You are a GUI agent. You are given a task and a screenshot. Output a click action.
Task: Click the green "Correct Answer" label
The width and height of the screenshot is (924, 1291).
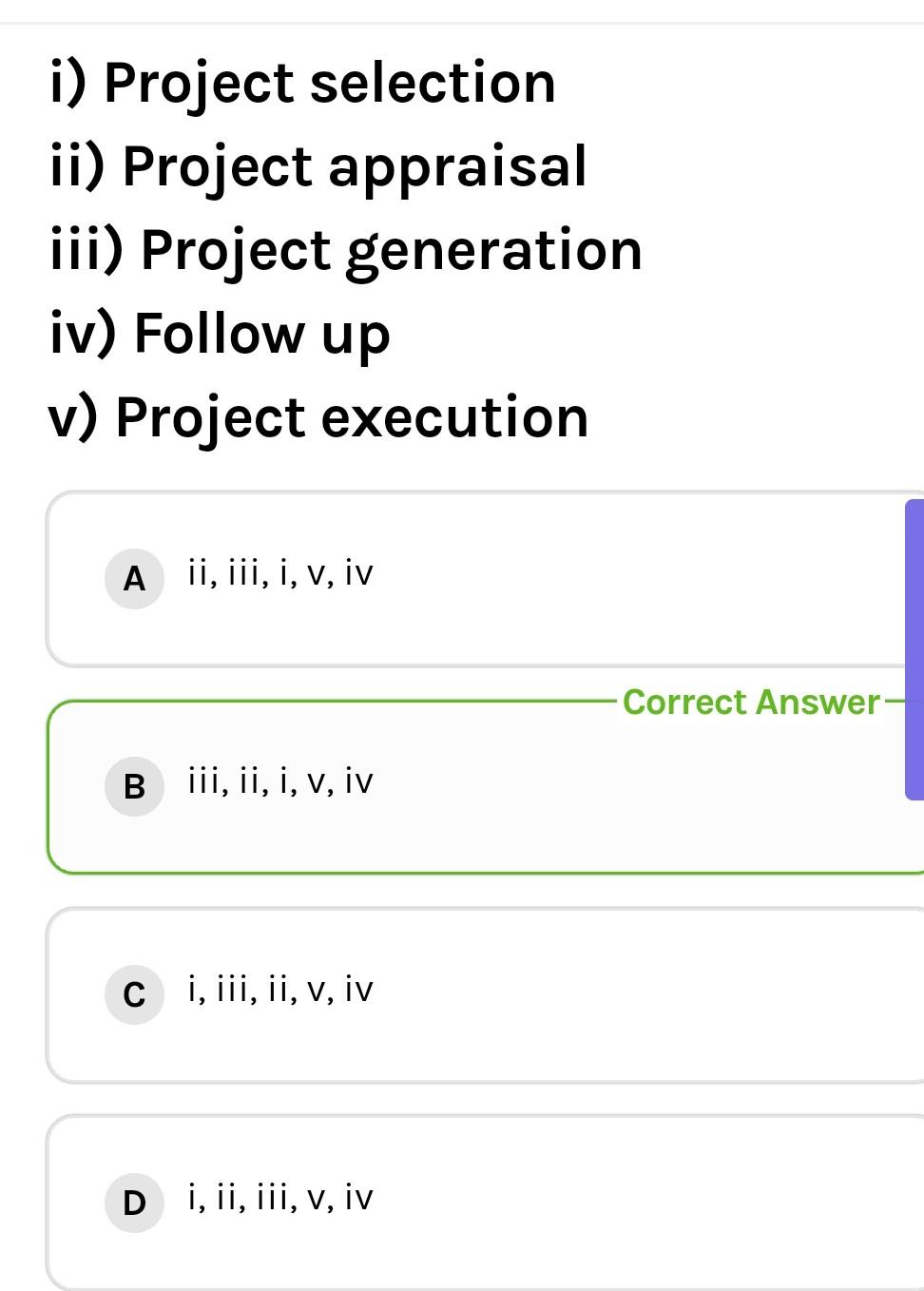pos(751,703)
